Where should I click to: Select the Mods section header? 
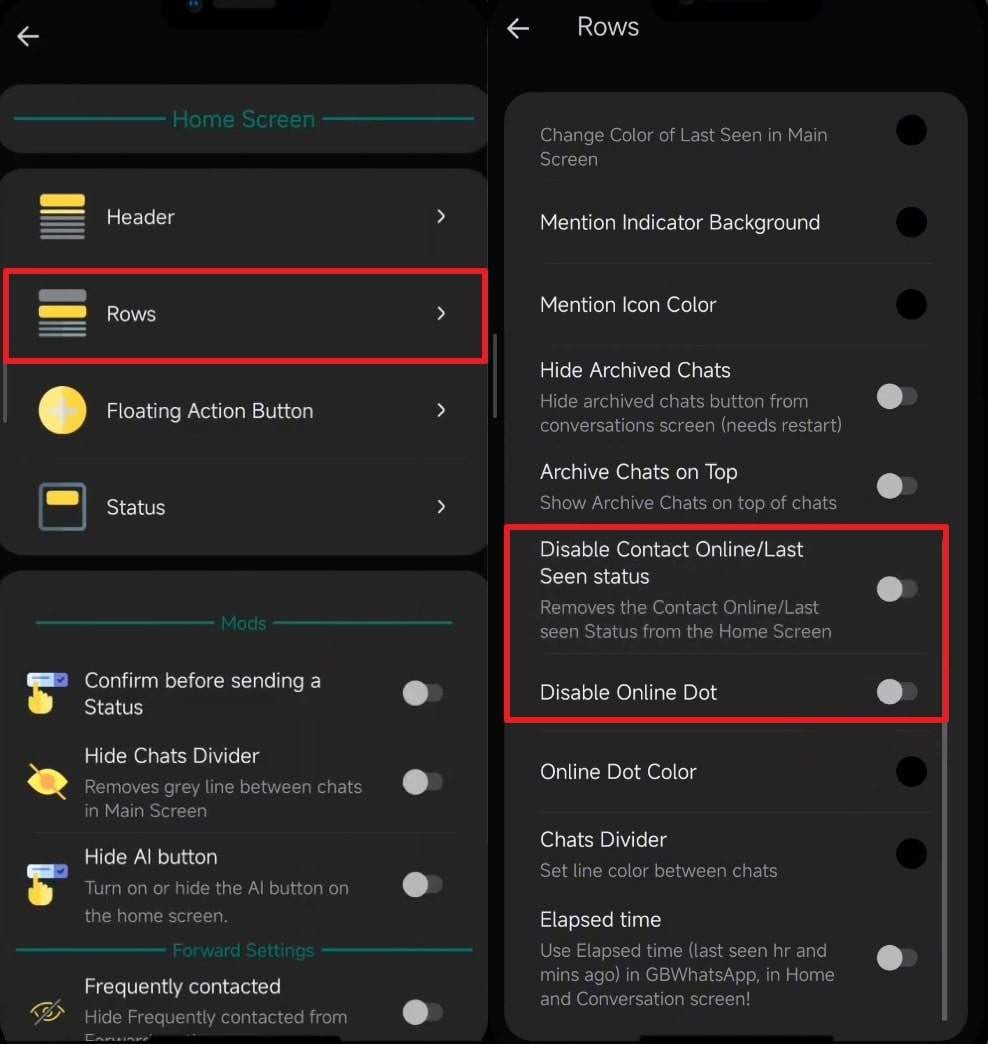pyautogui.click(x=243, y=622)
